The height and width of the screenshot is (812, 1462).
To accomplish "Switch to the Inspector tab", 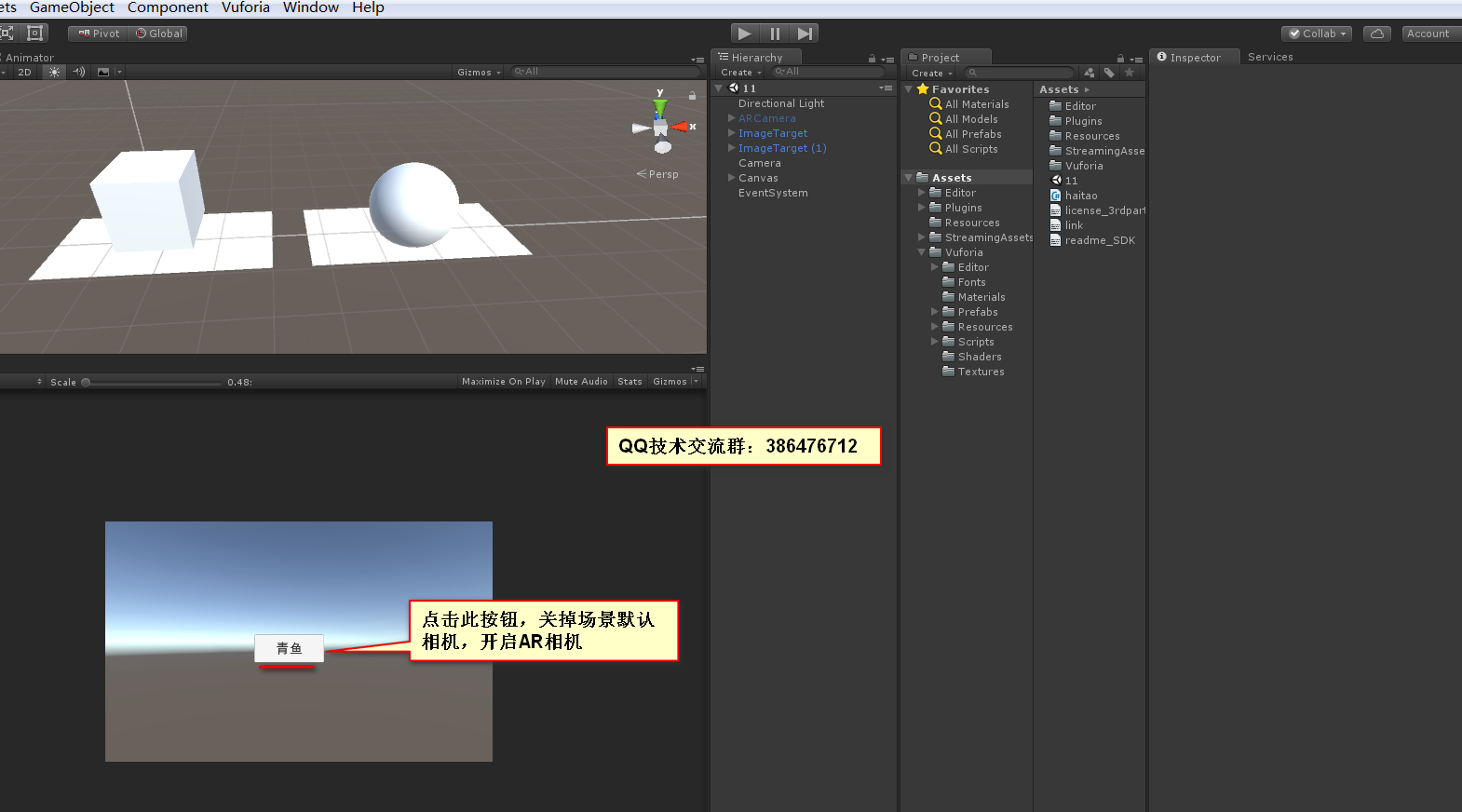I will 1194,57.
